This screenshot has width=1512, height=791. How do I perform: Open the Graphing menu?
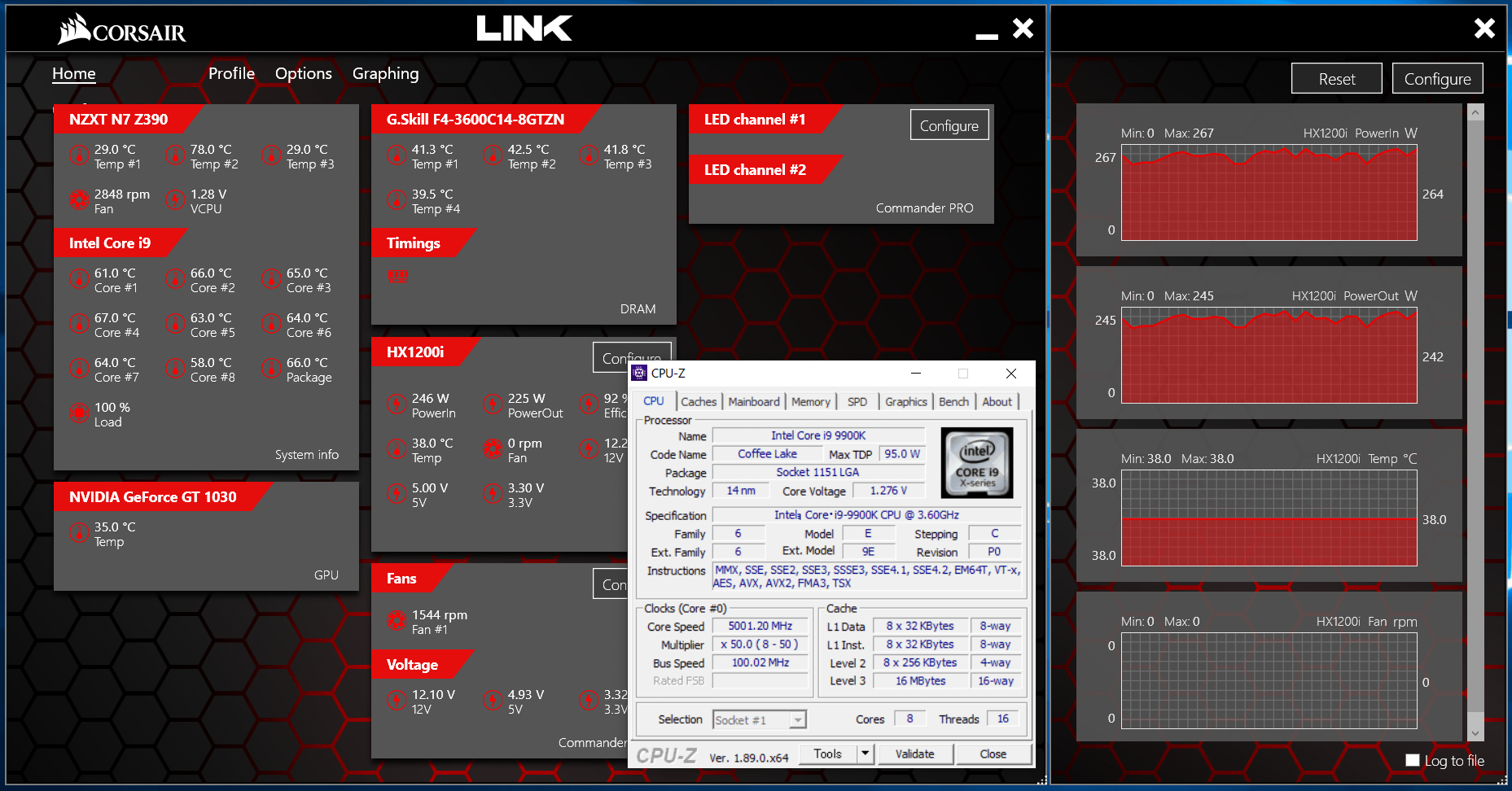386,73
